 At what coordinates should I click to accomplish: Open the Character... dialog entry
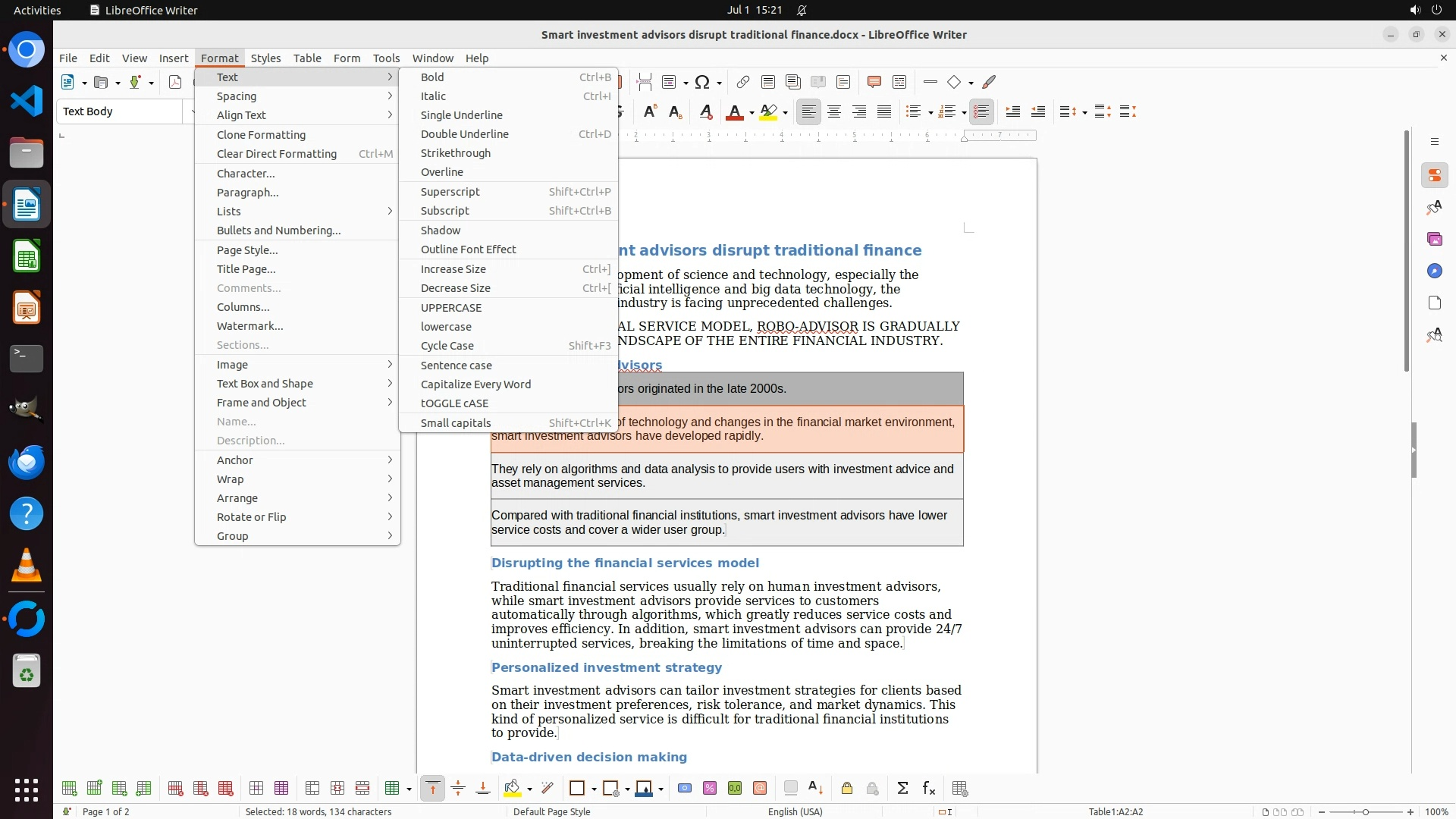246,174
